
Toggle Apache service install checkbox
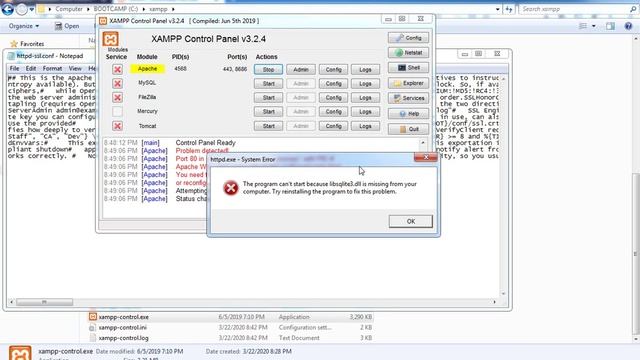(x=118, y=69)
